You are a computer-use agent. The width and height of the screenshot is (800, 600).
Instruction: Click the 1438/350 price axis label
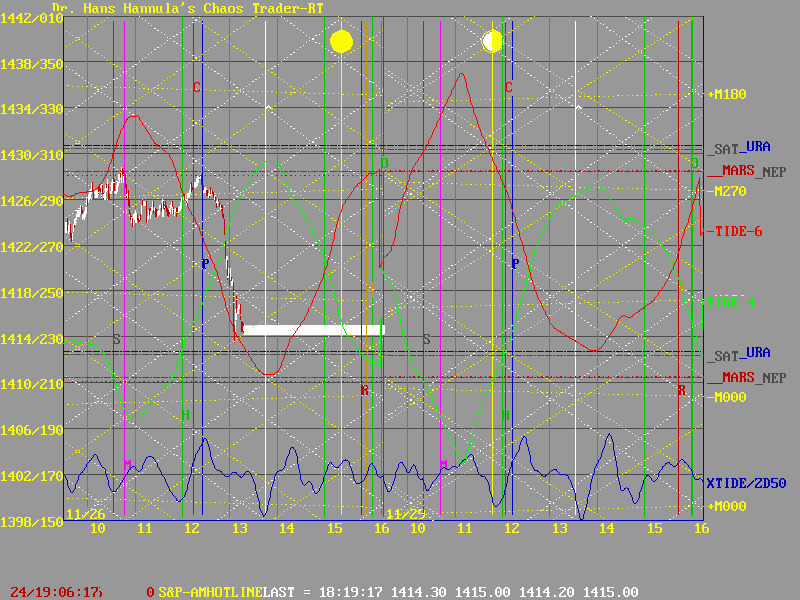point(32,64)
